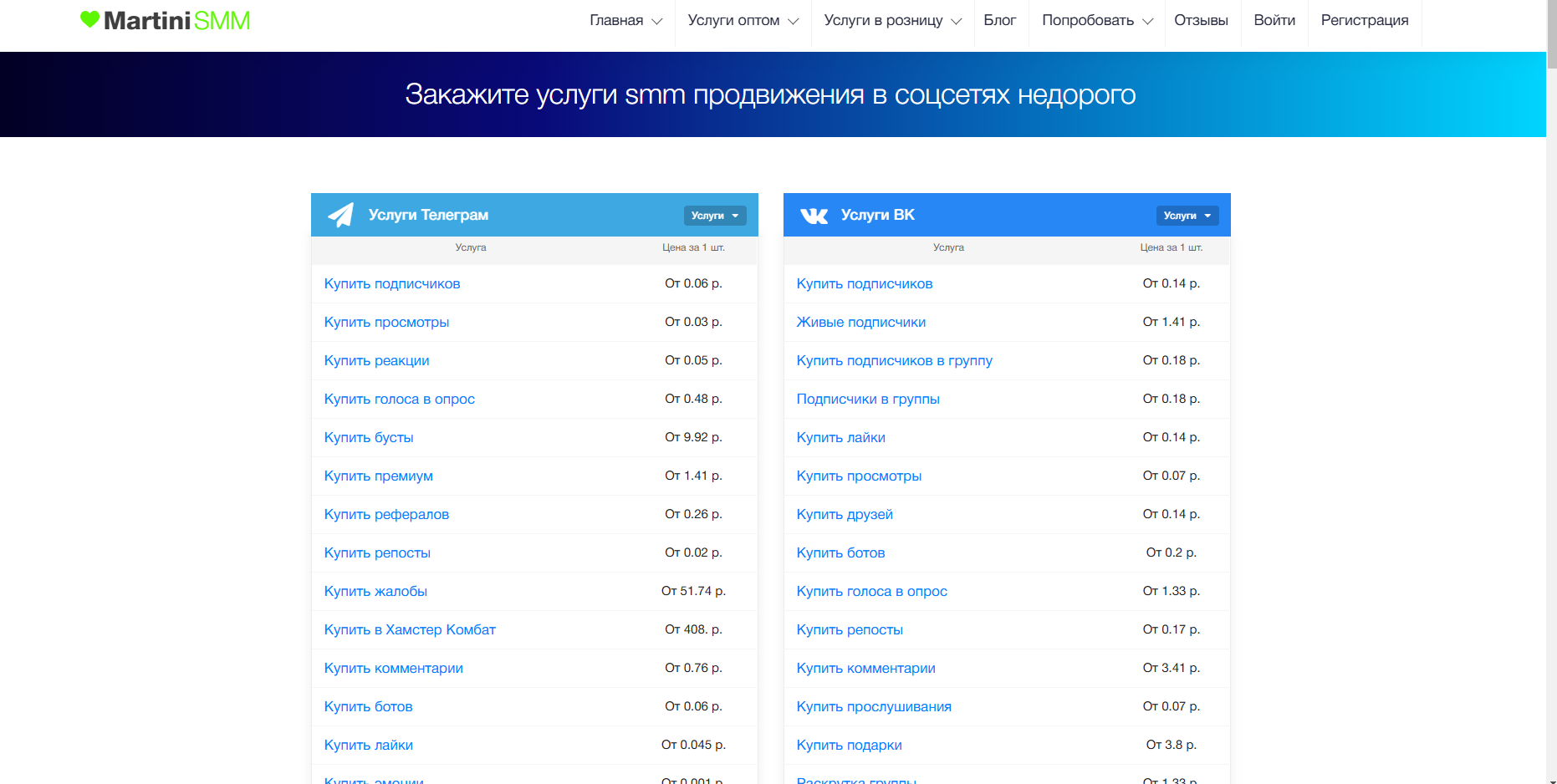This screenshot has width=1557, height=784.
Task: Click the Регистрация menu item
Action: pos(1365,20)
